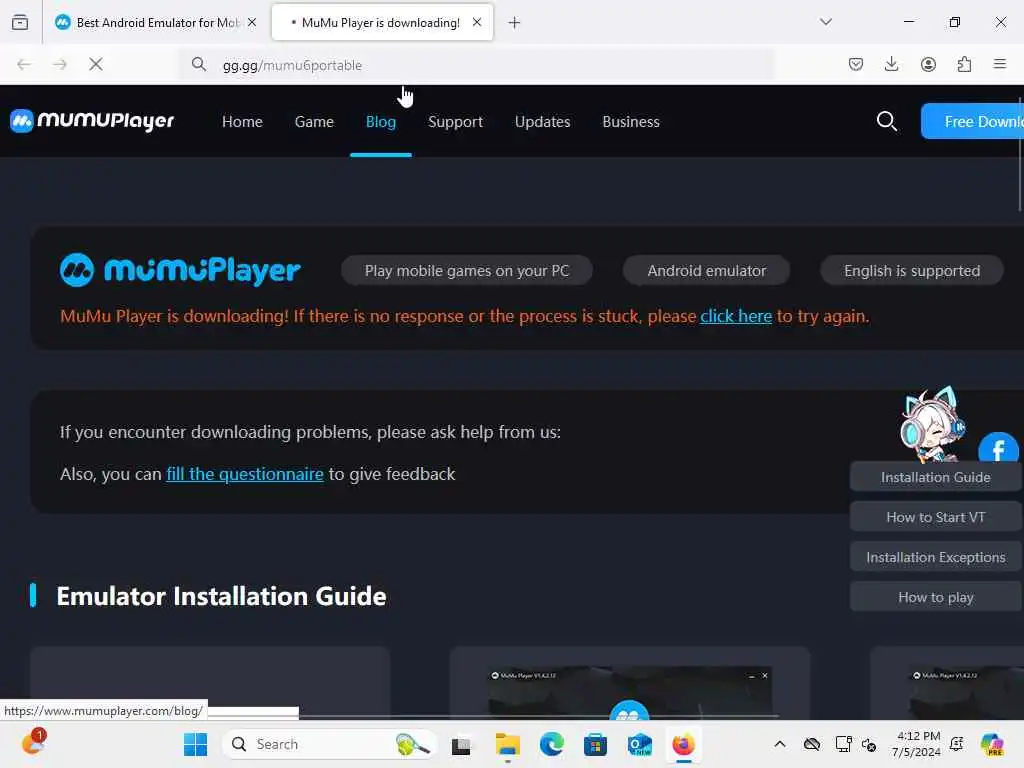Screen dimensions: 1024x768
Task: Click the Firefox taskbar icon
Action: point(683,744)
